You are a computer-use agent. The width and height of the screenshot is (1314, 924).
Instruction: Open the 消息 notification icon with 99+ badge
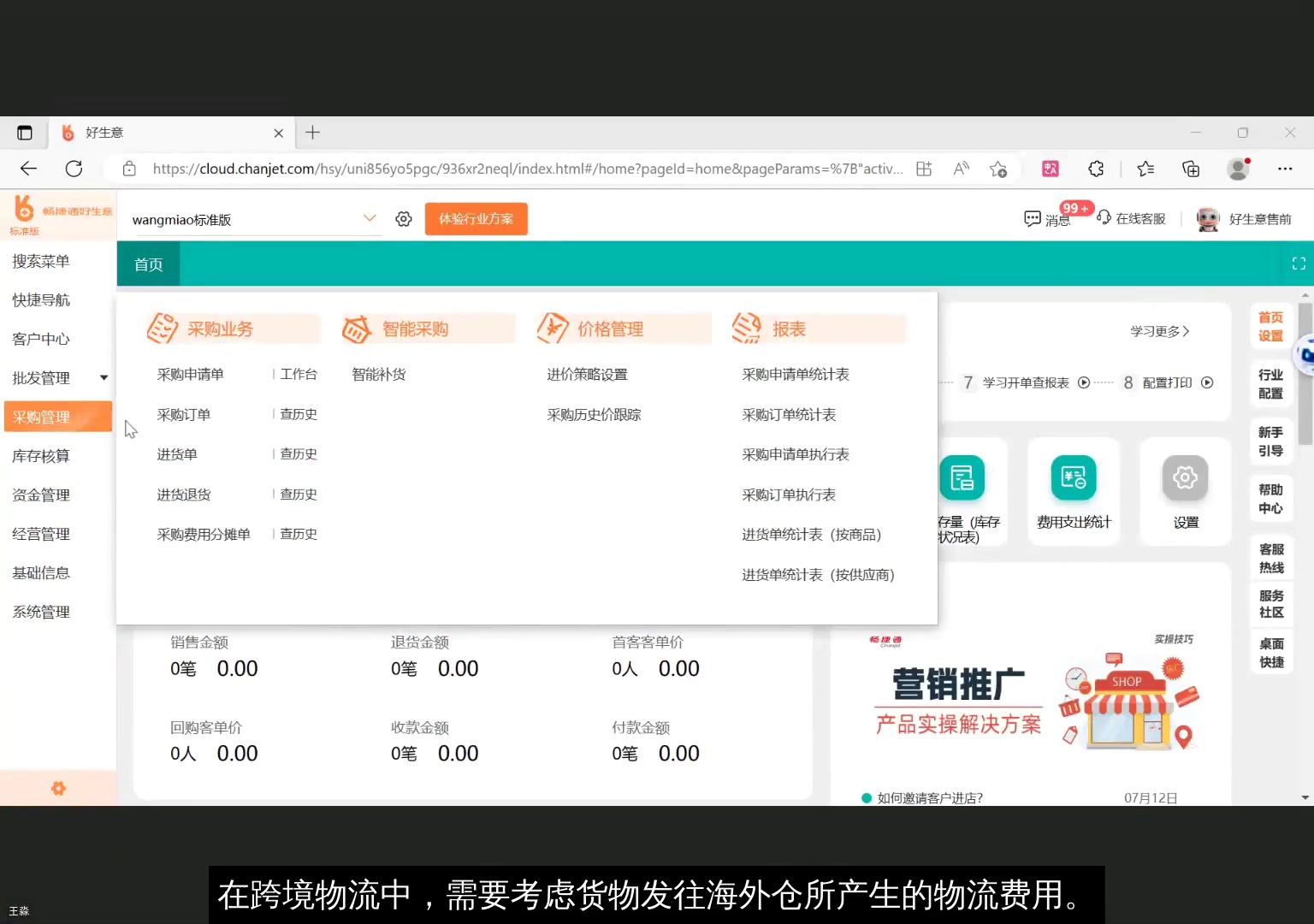pos(1033,218)
